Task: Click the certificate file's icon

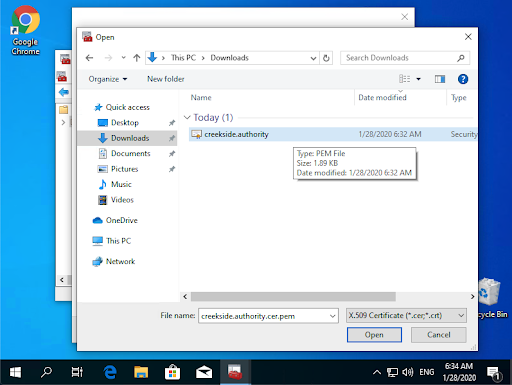Action: coord(196,134)
